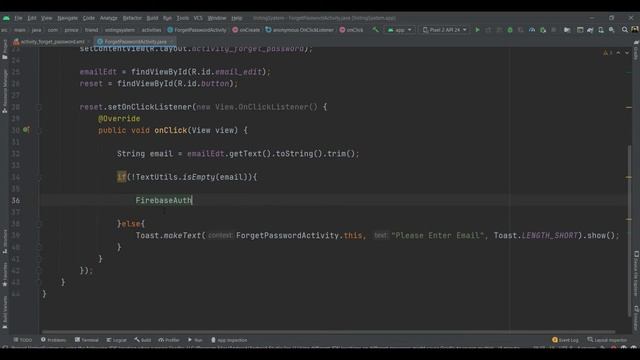640x360 pixels.
Task: Click Attach Debugger to Android Process icon
Action: (543, 30)
